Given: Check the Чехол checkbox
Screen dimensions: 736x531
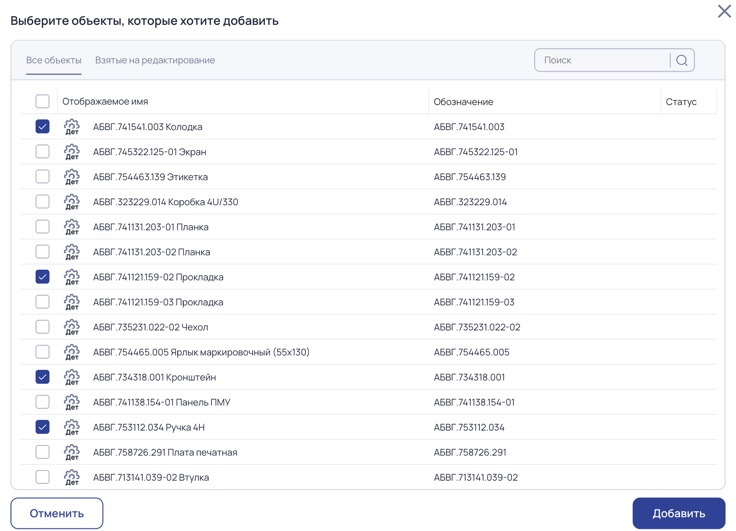Looking at the screenshot, I should click(x=42, y=327).
